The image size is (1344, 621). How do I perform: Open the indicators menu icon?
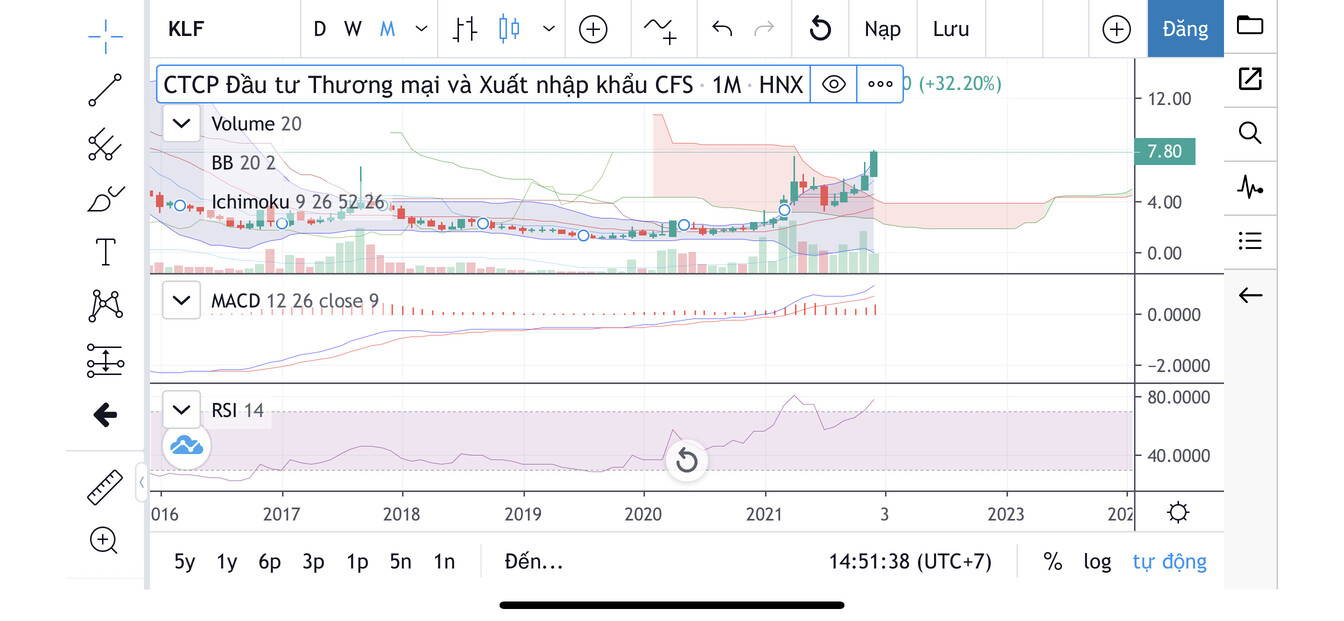pos(659,29)
